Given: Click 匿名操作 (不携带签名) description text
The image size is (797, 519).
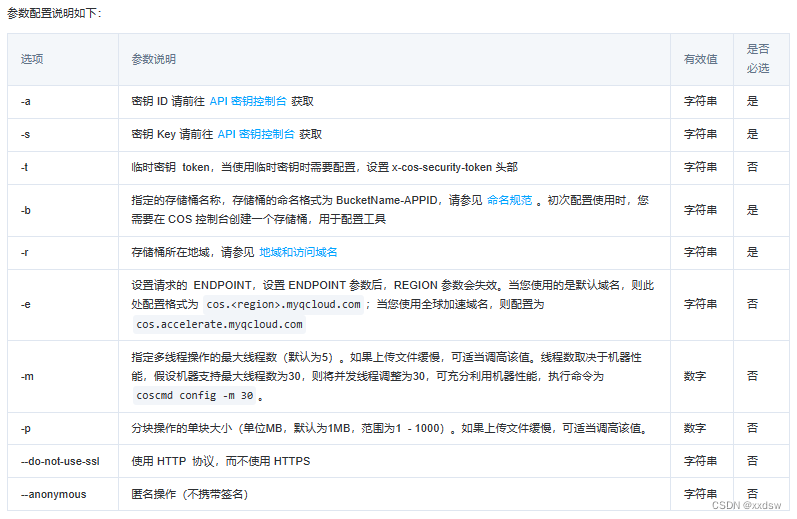Looking at the screenshot, I should click(x=190, y=494).
